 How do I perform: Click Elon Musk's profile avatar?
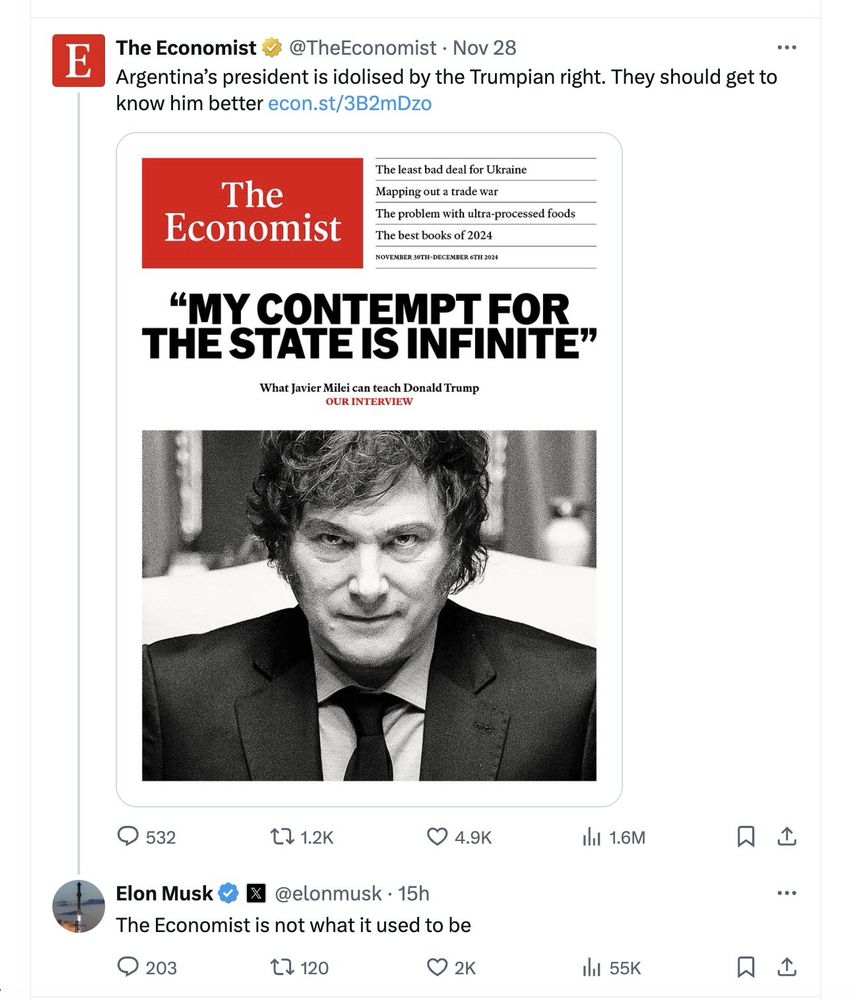coord(78,906)
